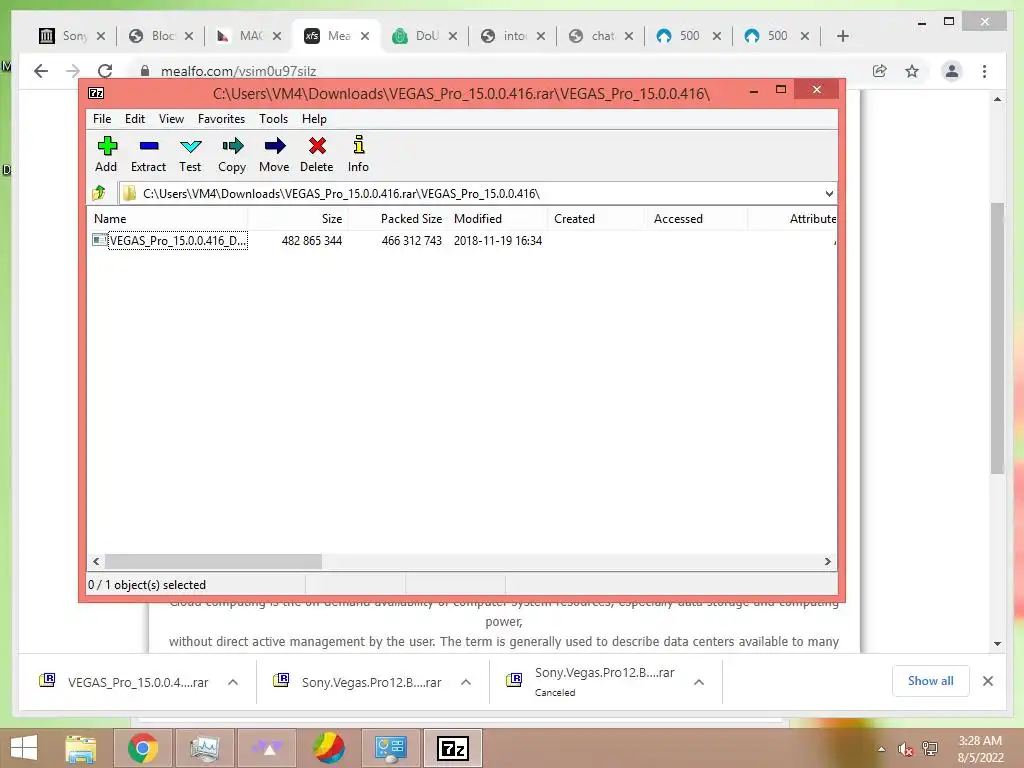This screenshot has width=1024, height=768.
Task: Open the Favorites menu
Action: tap(221, 119)
